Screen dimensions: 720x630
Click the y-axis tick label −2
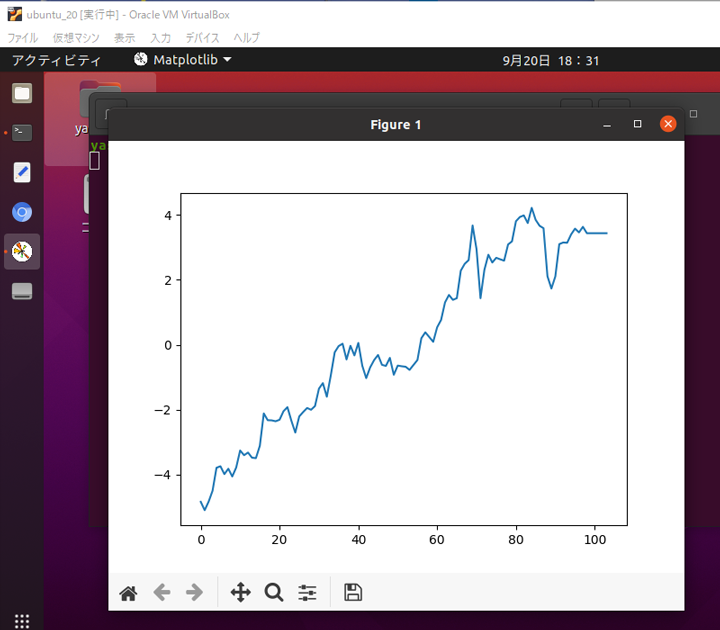(162, 410)
